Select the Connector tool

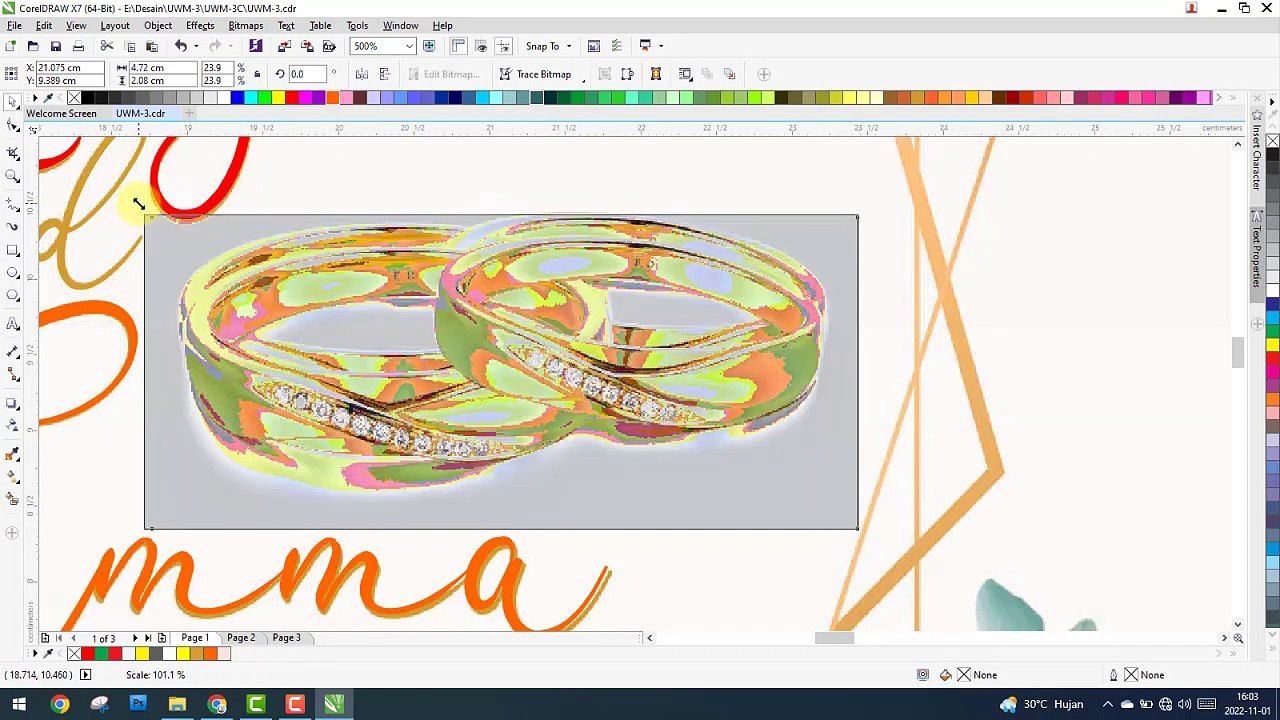[x=13, y=375]
